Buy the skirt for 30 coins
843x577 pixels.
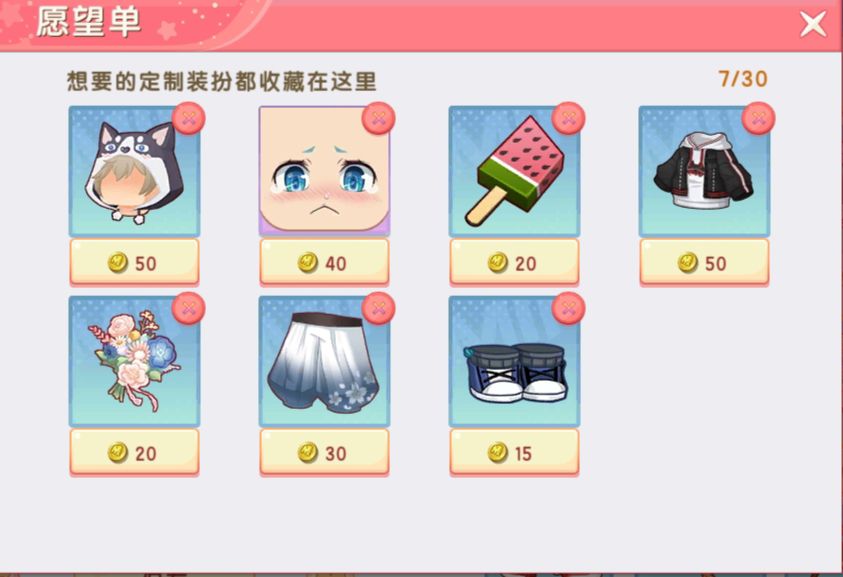point(324,452)
